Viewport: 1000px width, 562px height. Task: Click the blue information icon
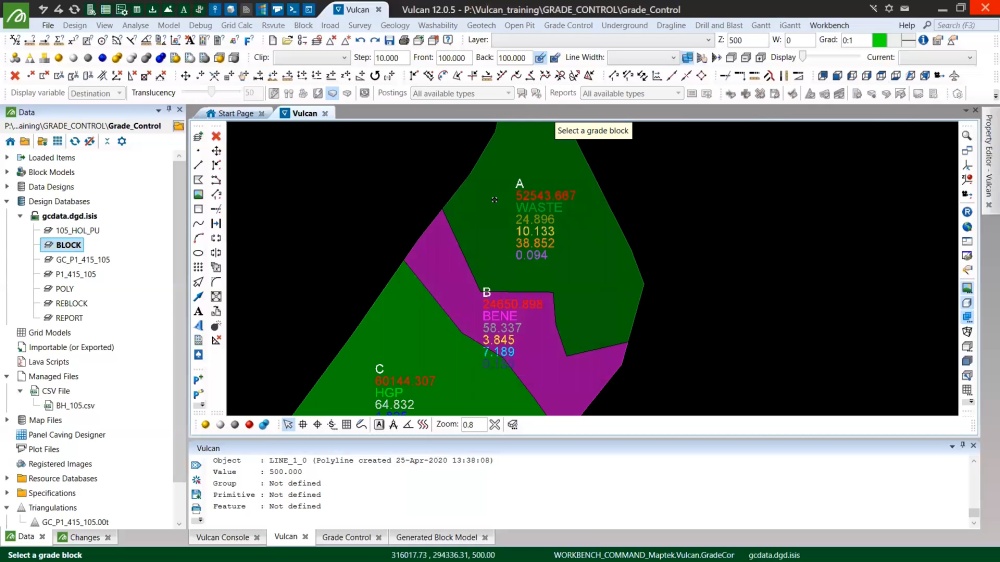tap(923, 40)
